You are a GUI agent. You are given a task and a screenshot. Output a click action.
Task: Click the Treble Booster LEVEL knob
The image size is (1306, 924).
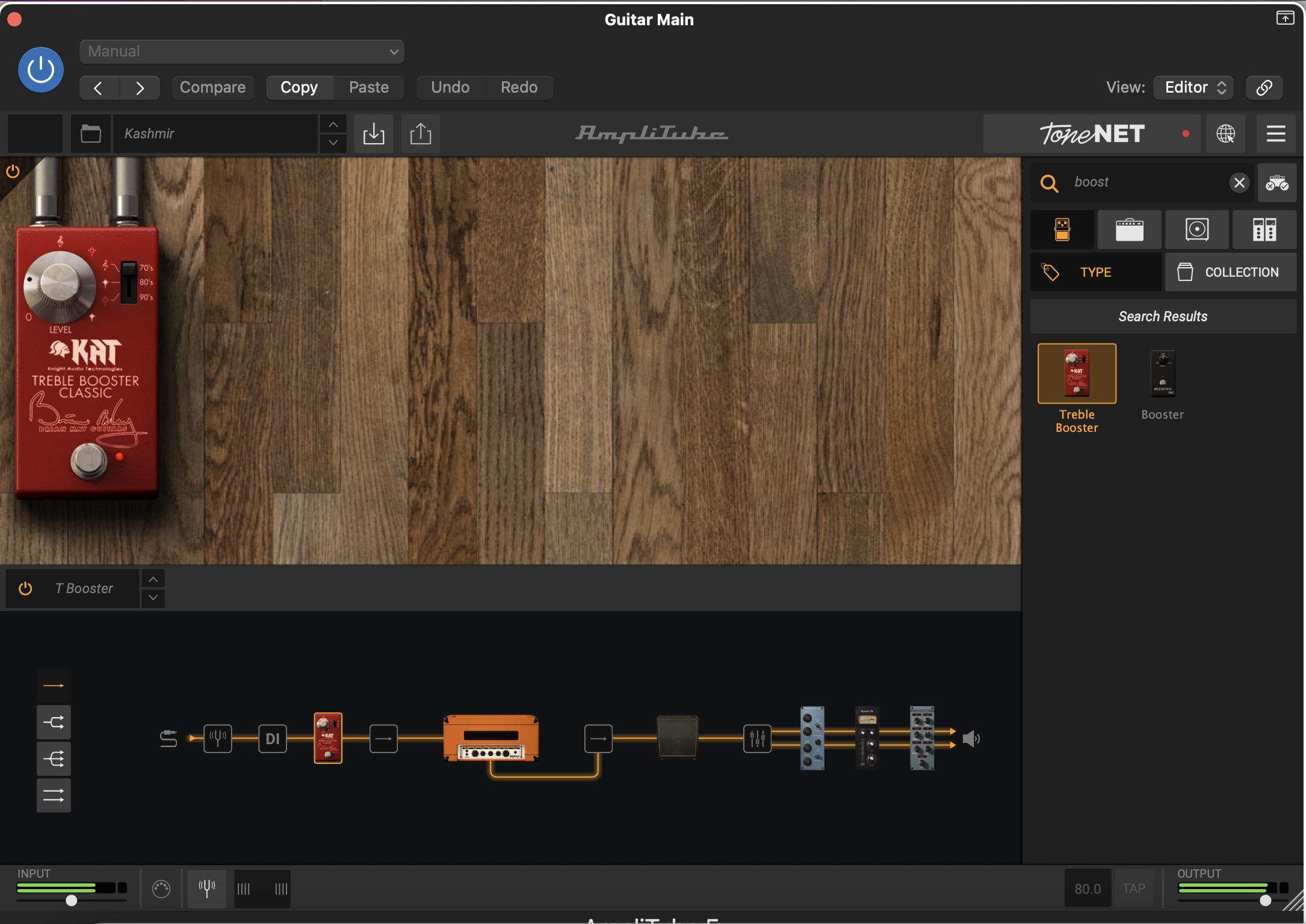[60, 286]
